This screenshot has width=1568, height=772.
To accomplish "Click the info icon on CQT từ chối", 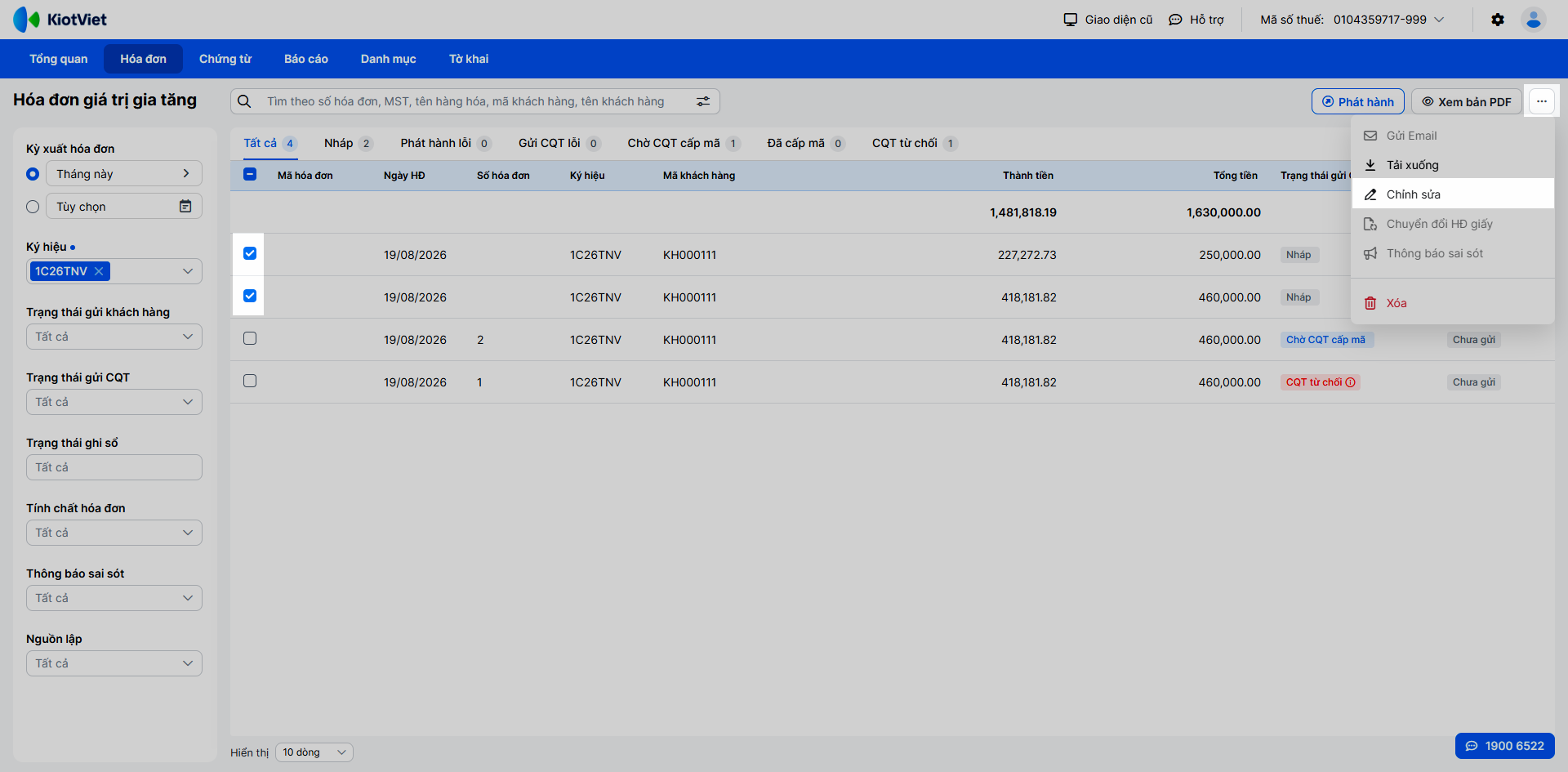I will tap(1351, 382).
